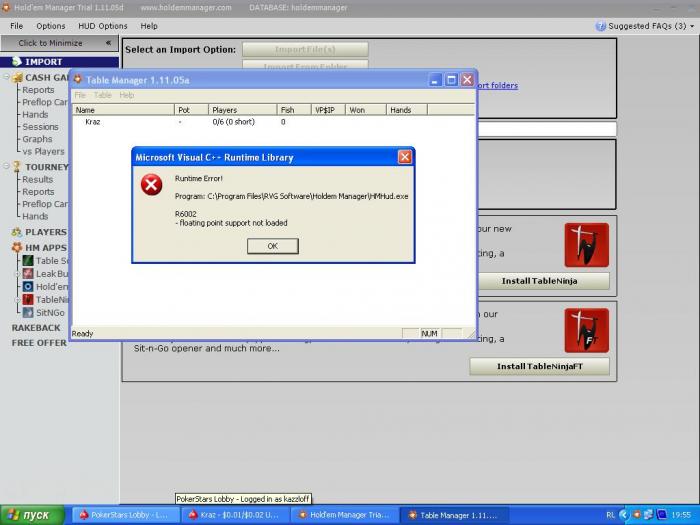Click the IMPORT section icon

tap(17, 61)
